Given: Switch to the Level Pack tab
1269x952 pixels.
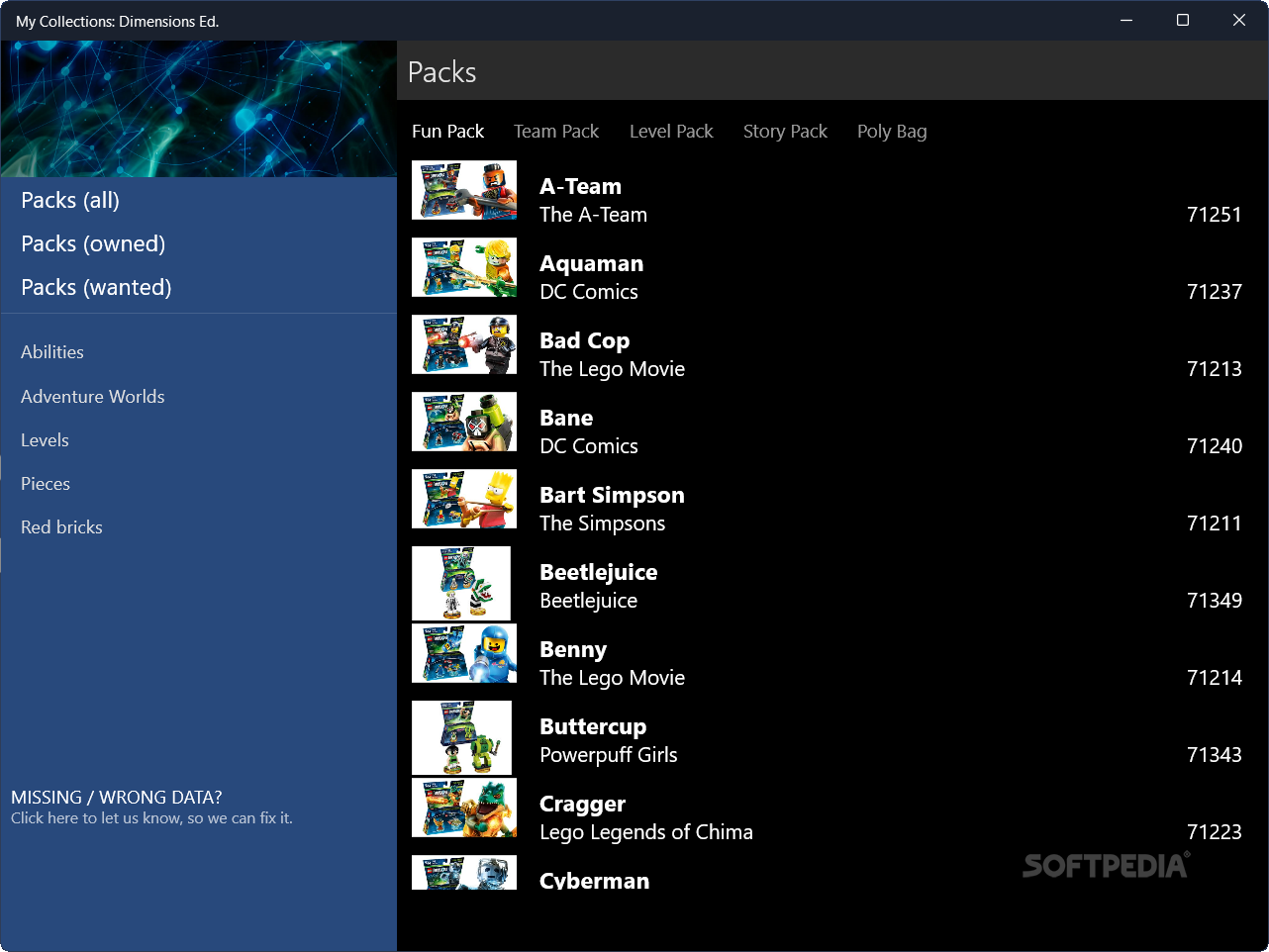Looking at the screenshot, I should pyautogui.click(x=671, y=132).
